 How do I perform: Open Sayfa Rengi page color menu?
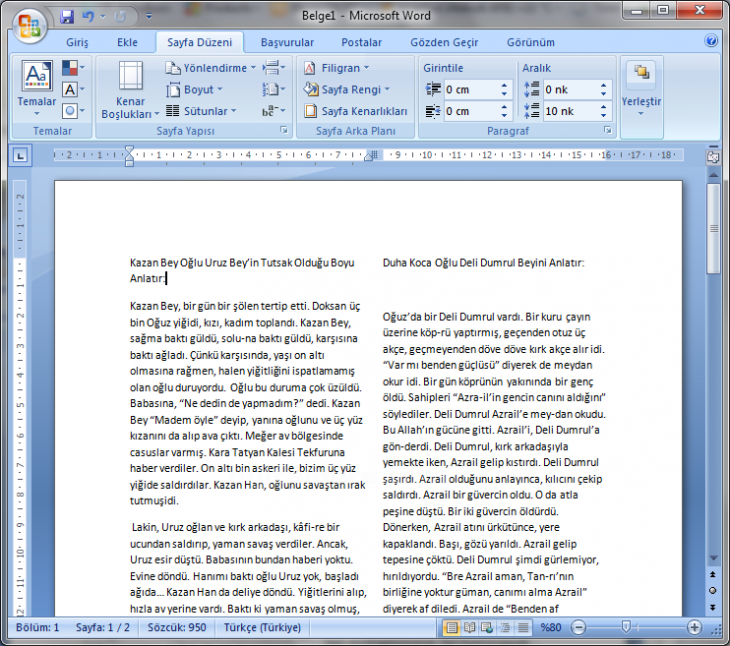[x=346, y=89]
